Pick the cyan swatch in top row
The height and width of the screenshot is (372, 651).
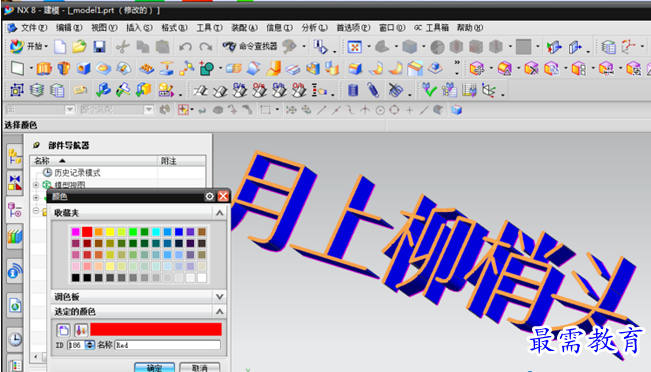156,232
